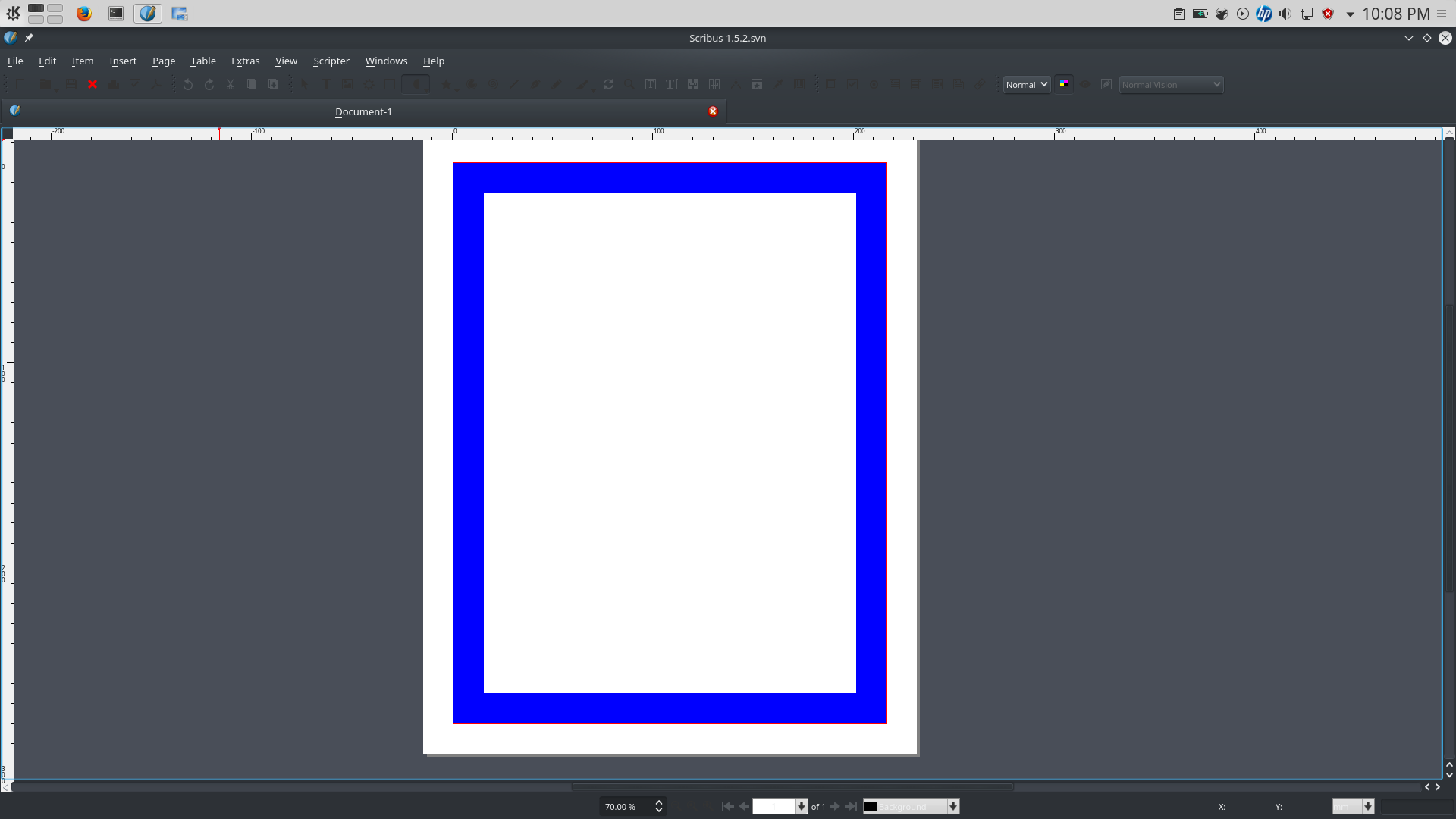This screenshot has height=819, width=1456.
Task: Close the Document-1 tab
Action: (713, 111)
